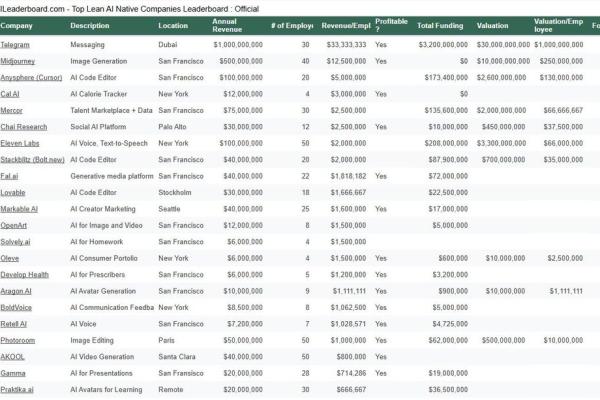Select the AI for Presentations cell
600x400 pixels.
[x=101, y=374]
